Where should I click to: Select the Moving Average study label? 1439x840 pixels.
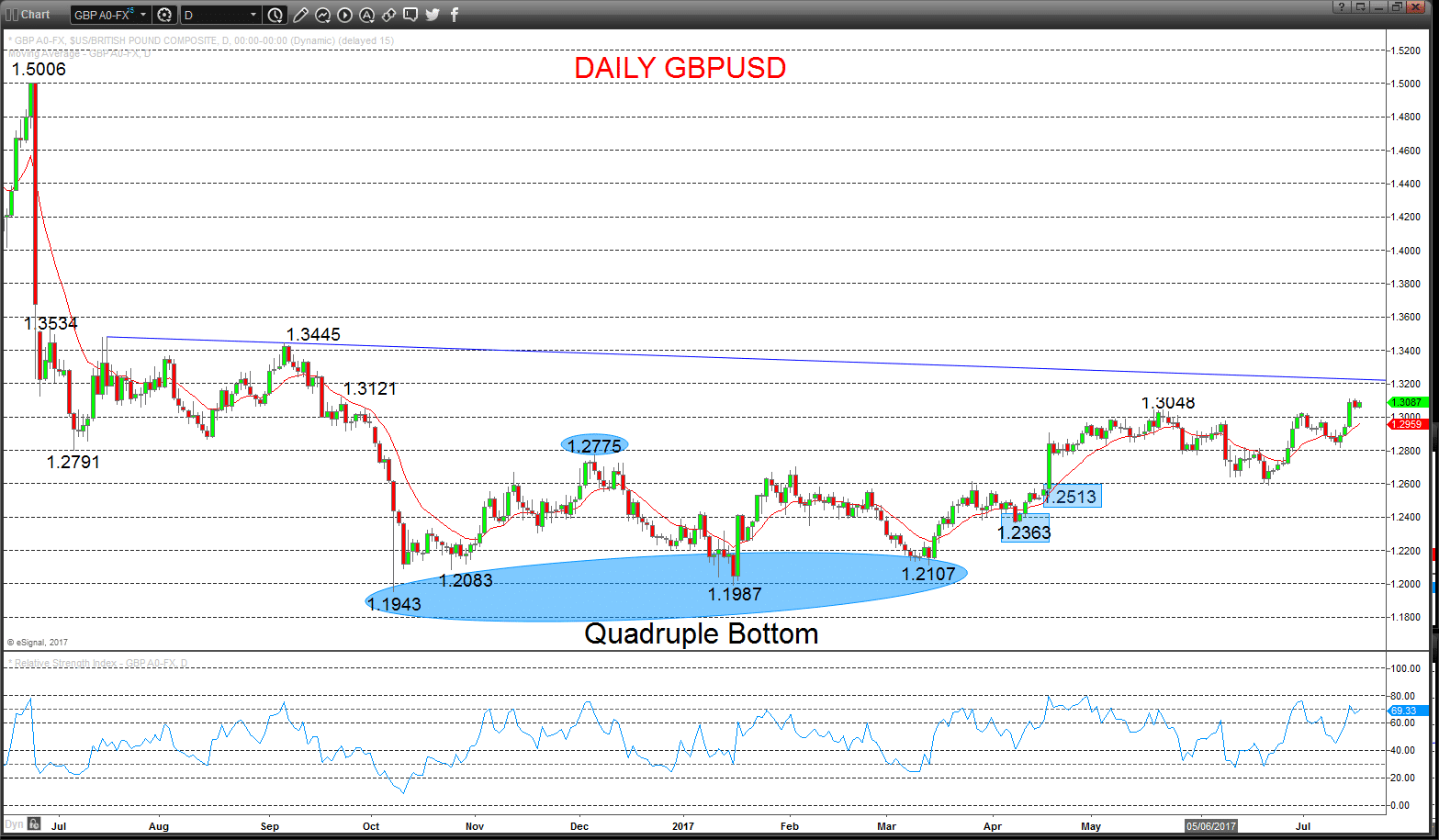79,53
